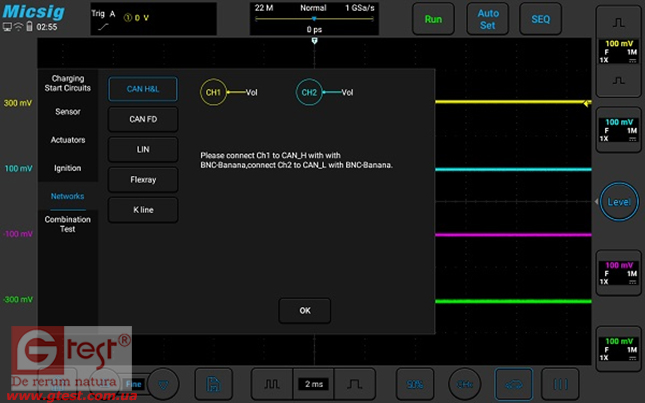Tap the round Level trigger knob
645x403 pixels.
620,203
